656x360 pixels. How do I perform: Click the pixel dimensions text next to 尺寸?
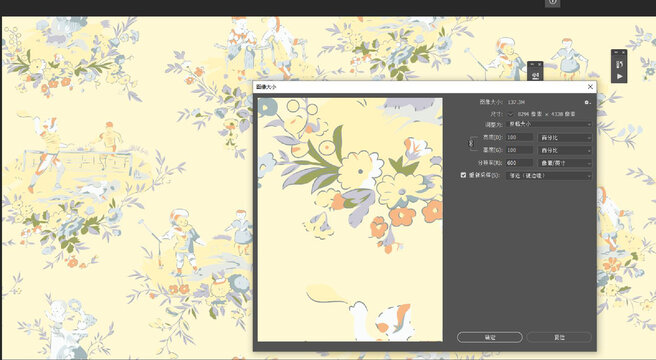pyautogui.click(x=546, y=114)
